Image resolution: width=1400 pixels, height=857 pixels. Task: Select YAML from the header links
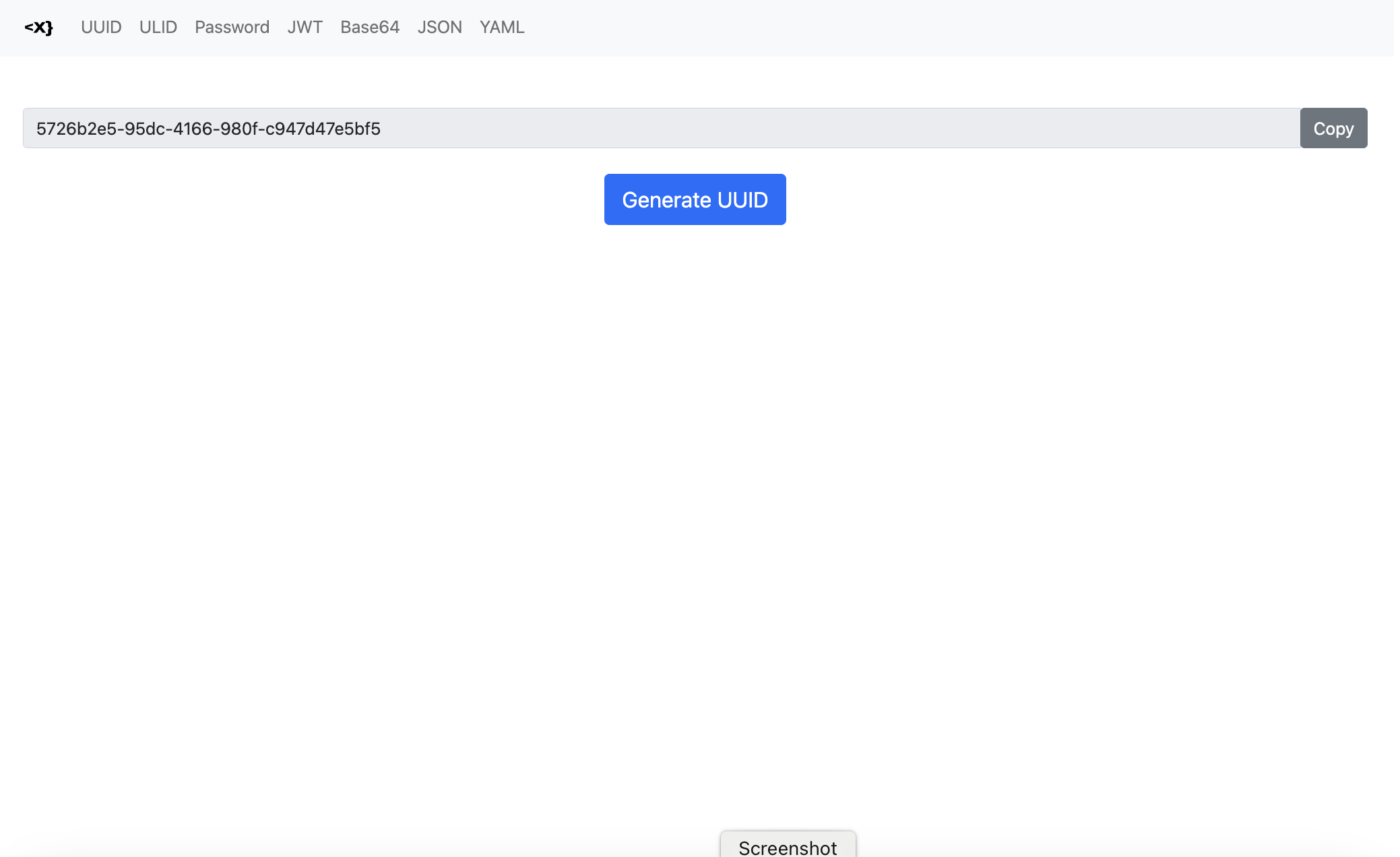click(x=501, y=28)
